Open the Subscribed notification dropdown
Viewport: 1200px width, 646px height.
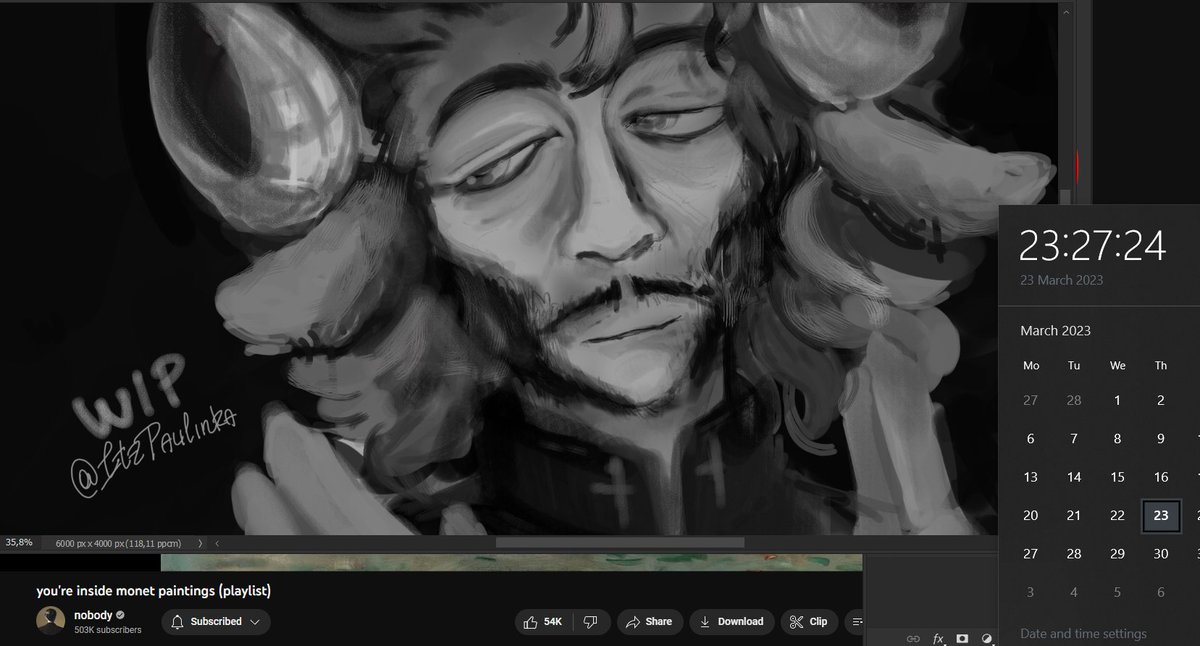click(215, 622)
